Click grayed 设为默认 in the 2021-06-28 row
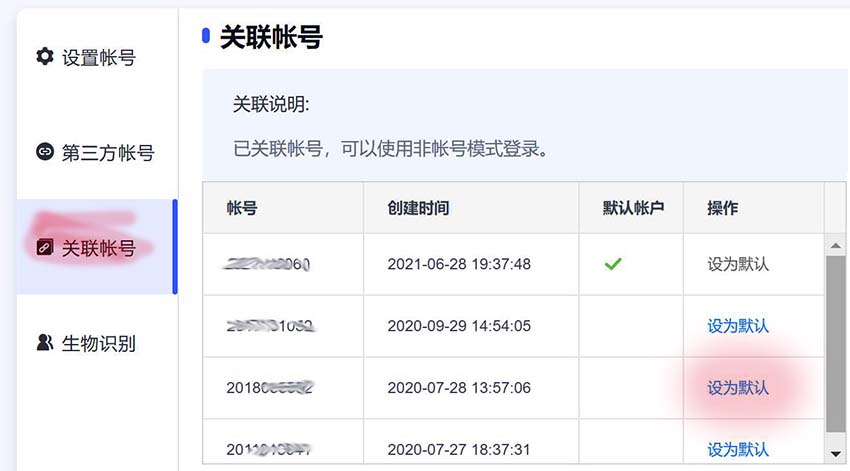 pyautogui.click(x=738, y=264)
